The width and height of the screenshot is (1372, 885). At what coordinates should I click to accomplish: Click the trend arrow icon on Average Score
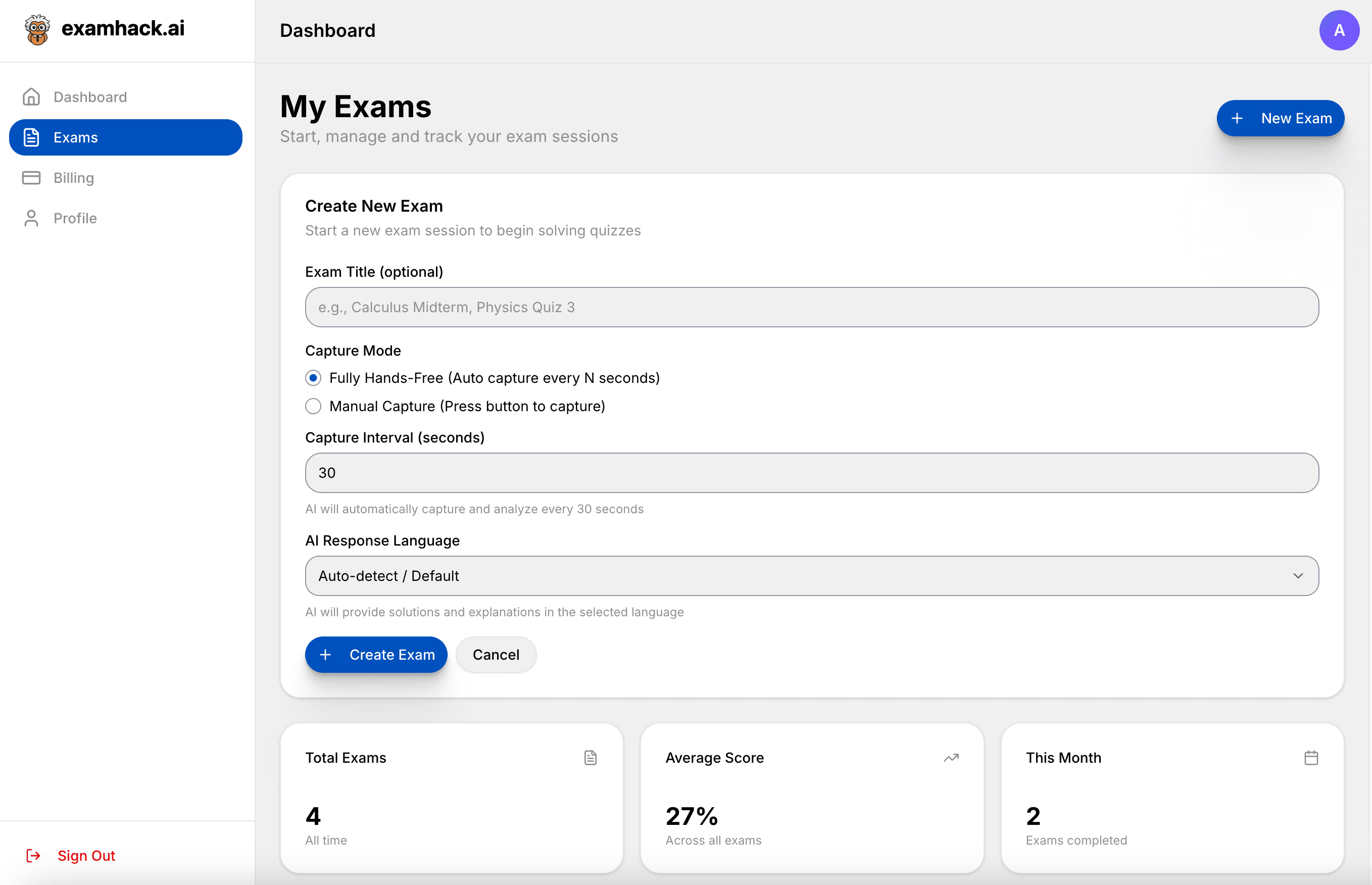[x=951, y=757]
